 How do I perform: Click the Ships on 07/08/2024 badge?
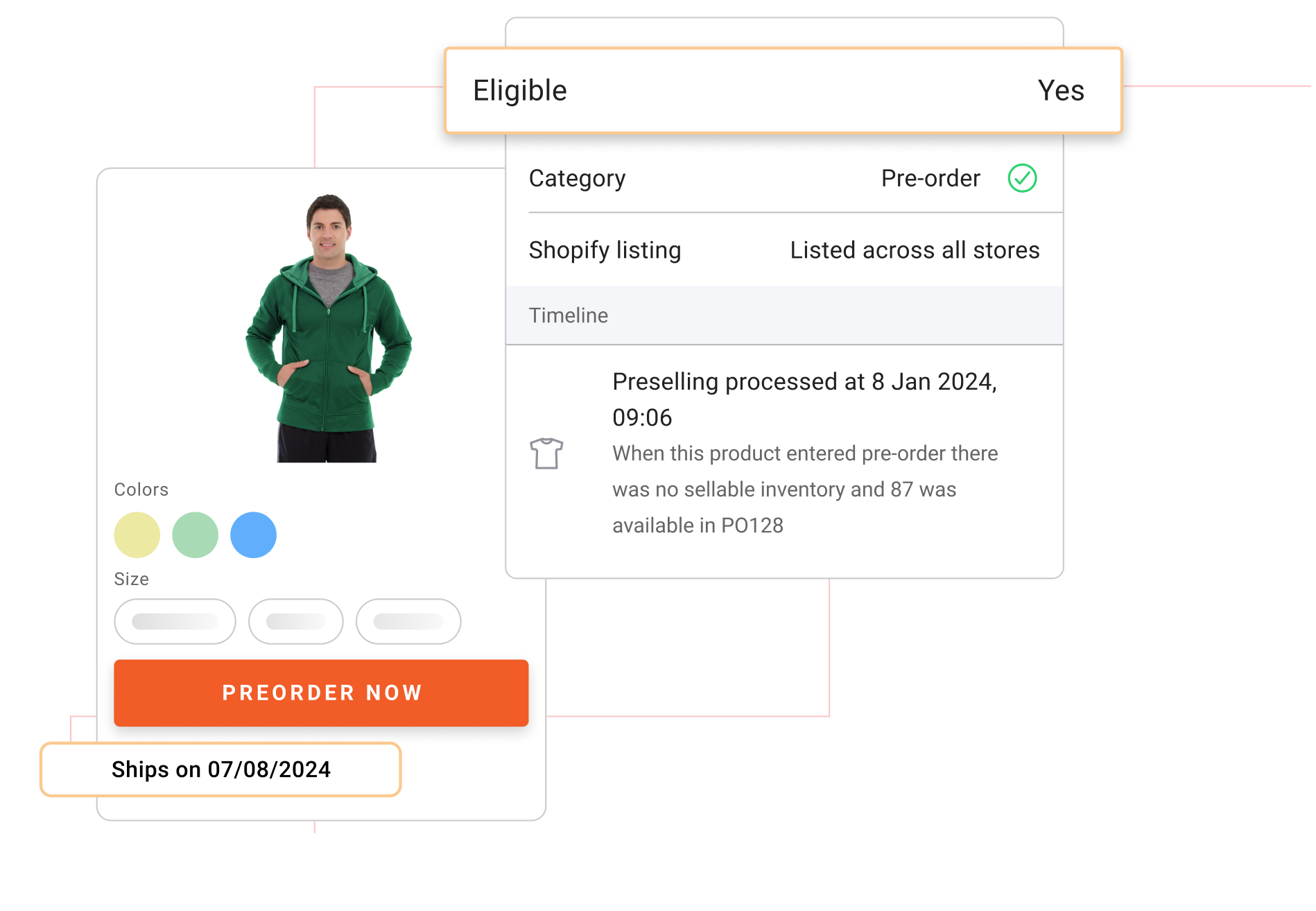pos(221,770)
